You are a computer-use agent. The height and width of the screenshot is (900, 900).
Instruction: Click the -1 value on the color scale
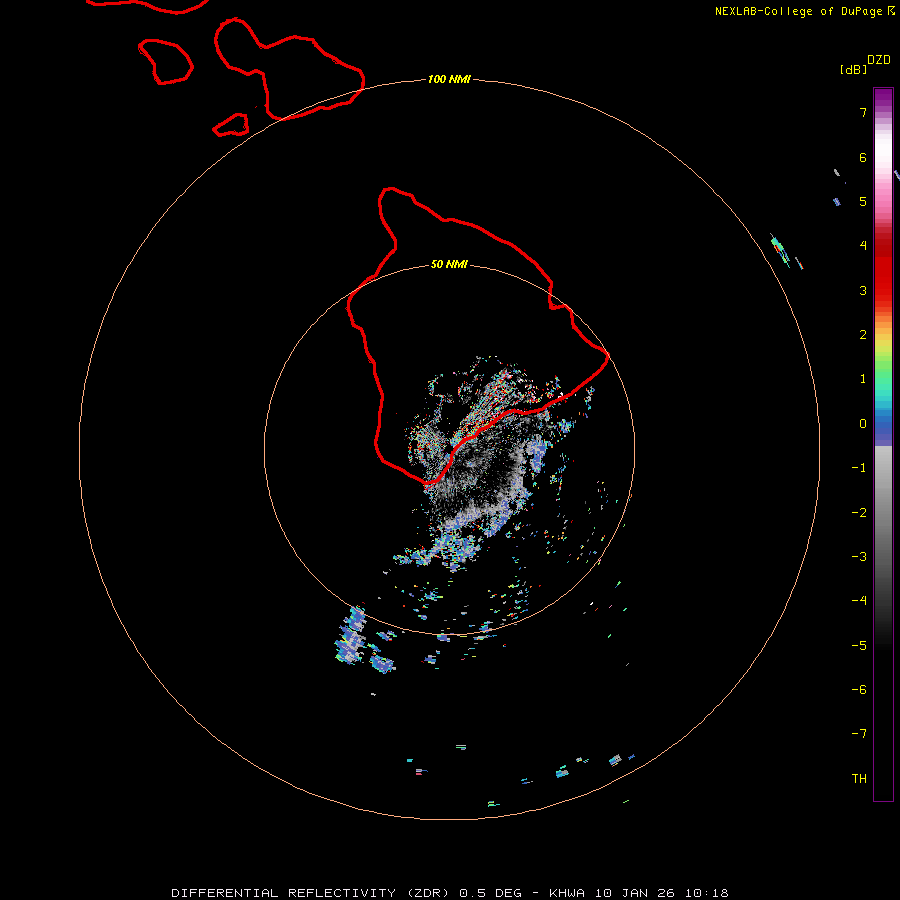[x=859, y=468]
